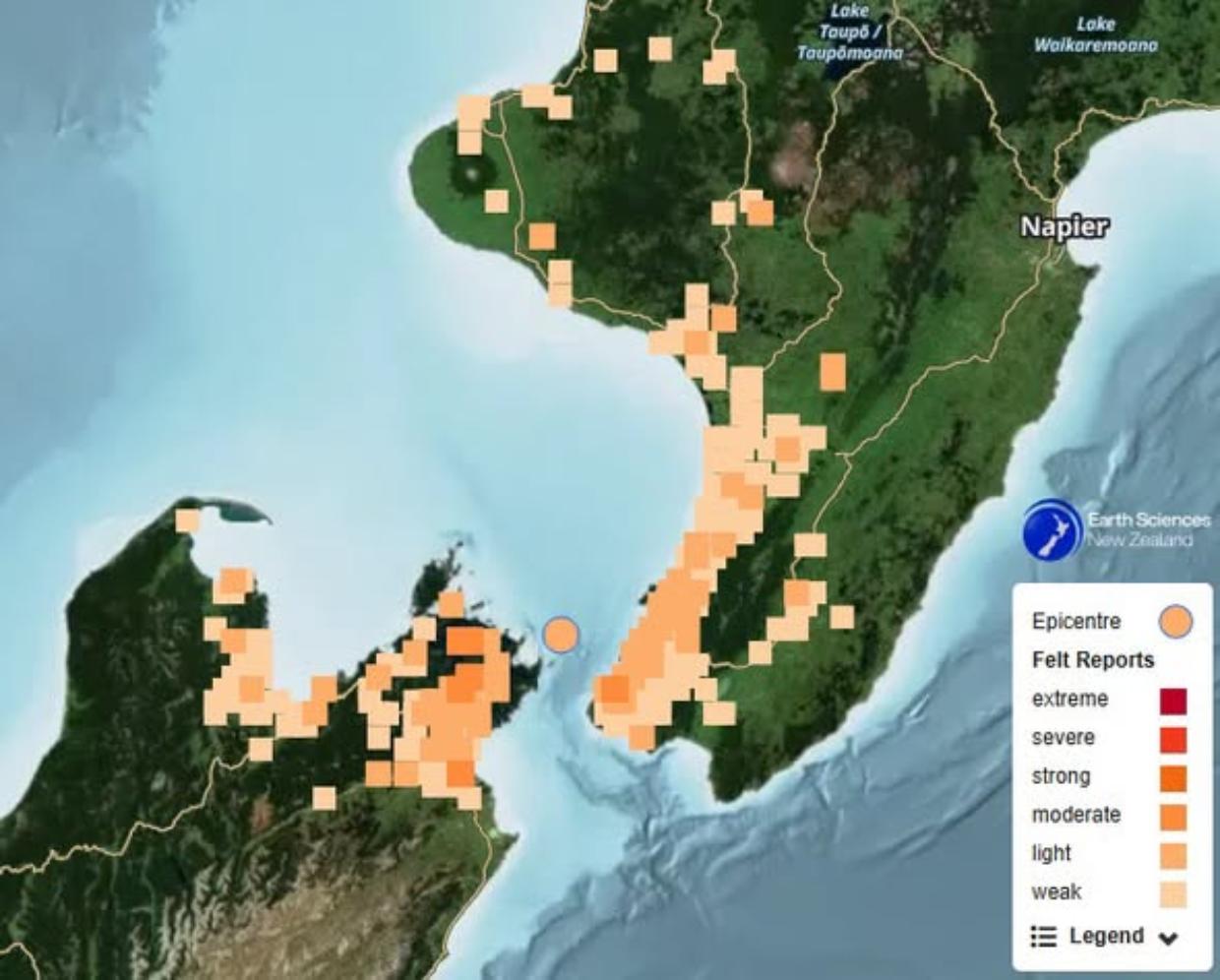
Task: Click the Lake Taupō / Taupōmoana label
Action: pos(849,31)
